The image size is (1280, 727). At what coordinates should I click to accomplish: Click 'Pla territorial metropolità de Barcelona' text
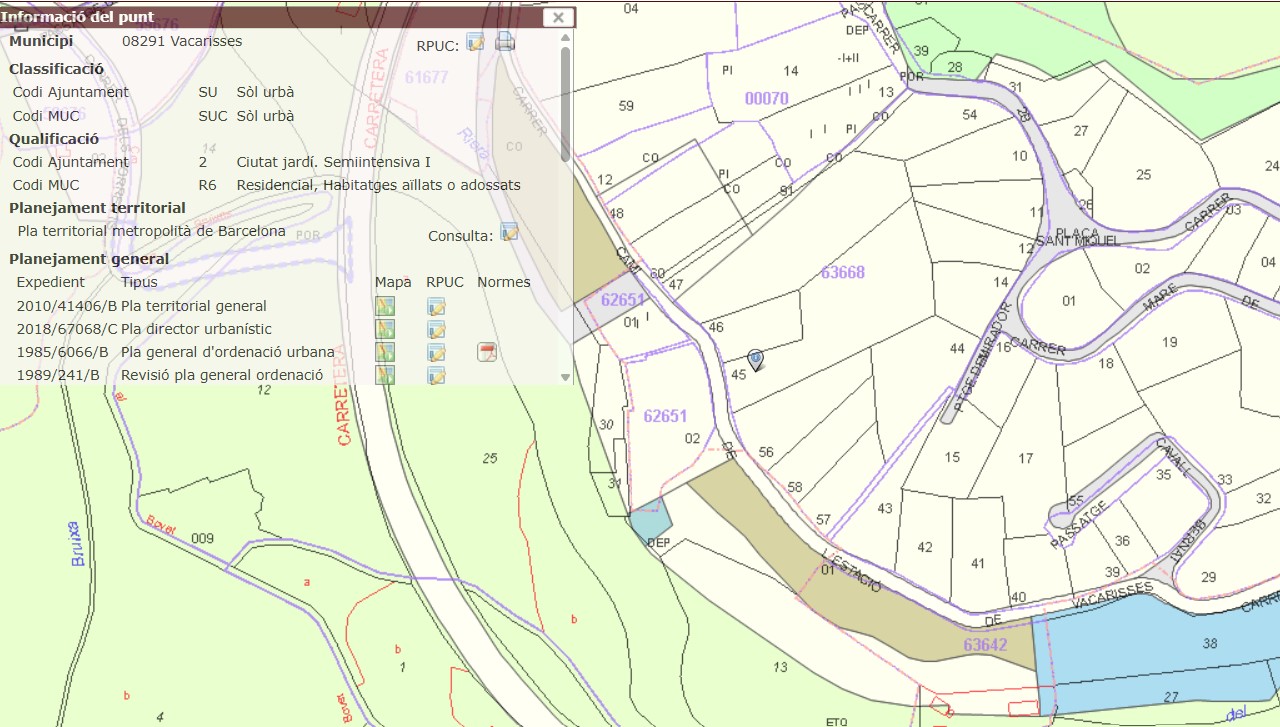pos(151,231)
